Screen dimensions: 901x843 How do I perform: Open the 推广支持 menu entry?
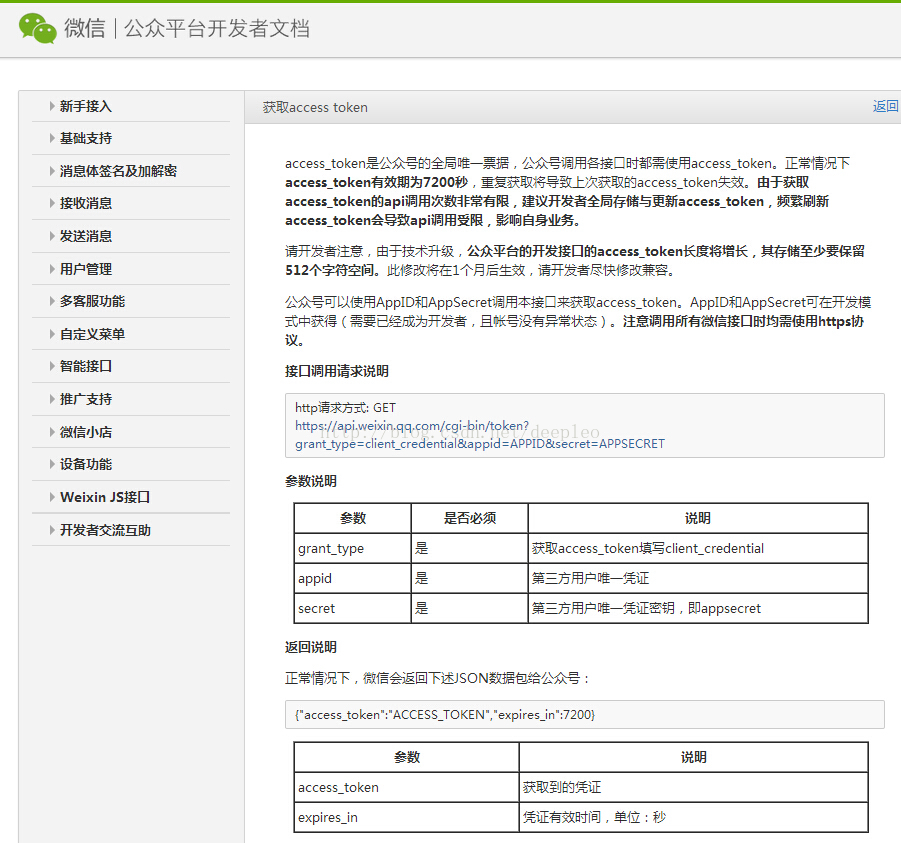pos(86,399)
